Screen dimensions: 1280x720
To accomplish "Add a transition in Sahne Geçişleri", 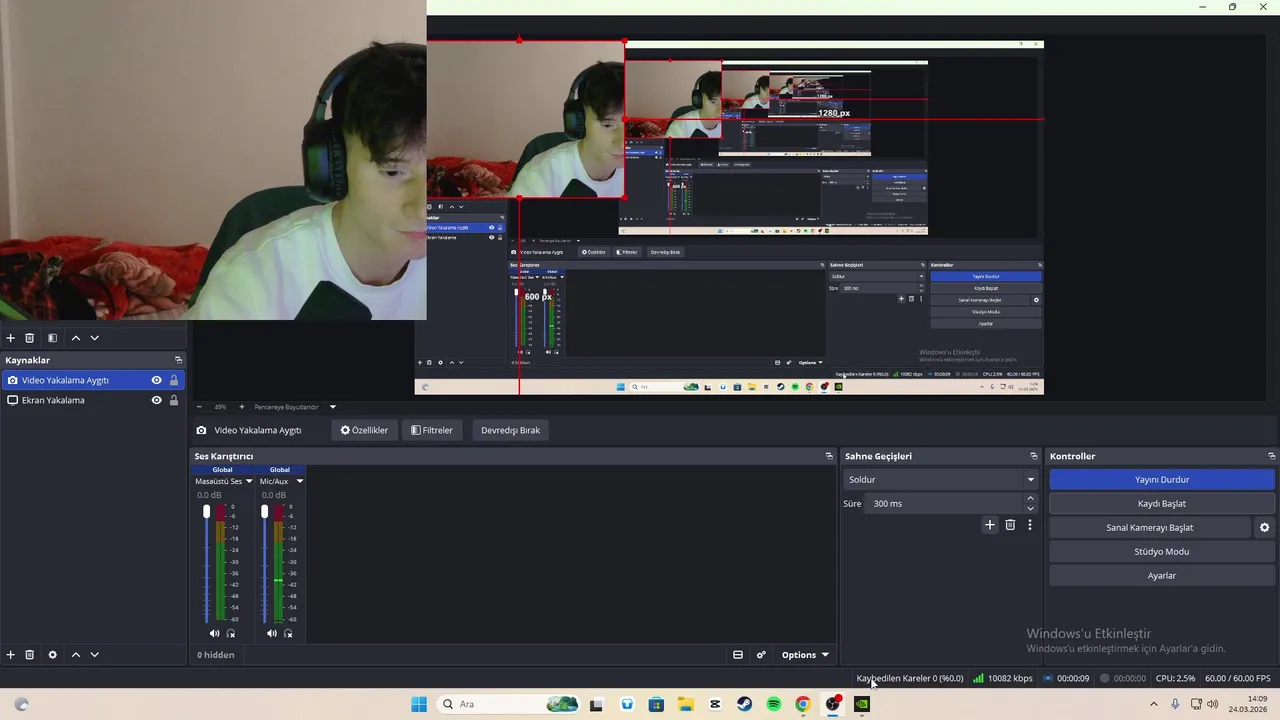I will point(990,525).
